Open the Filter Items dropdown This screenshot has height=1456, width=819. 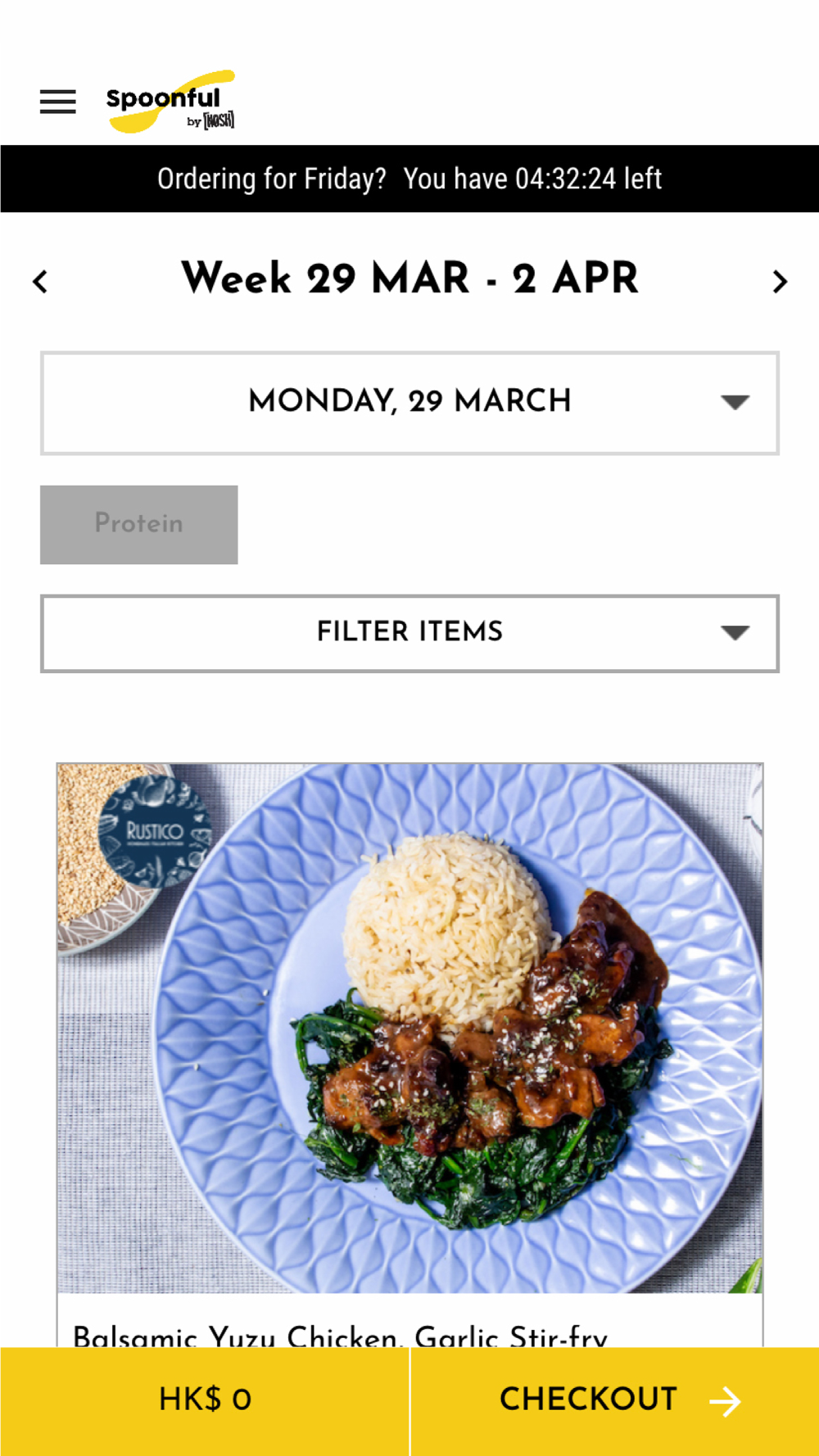pos(409,633)
